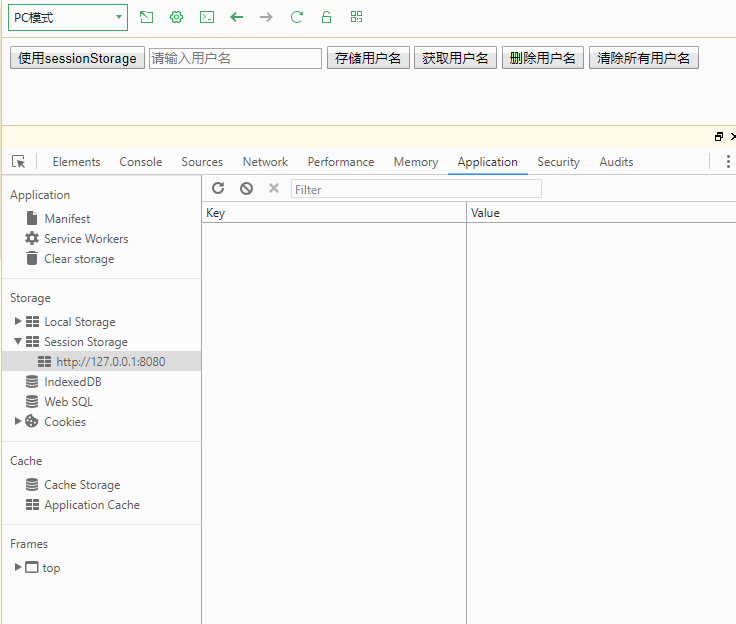Refresh storage table with reload icon
The image size is (736, 624).
point(218,188)
